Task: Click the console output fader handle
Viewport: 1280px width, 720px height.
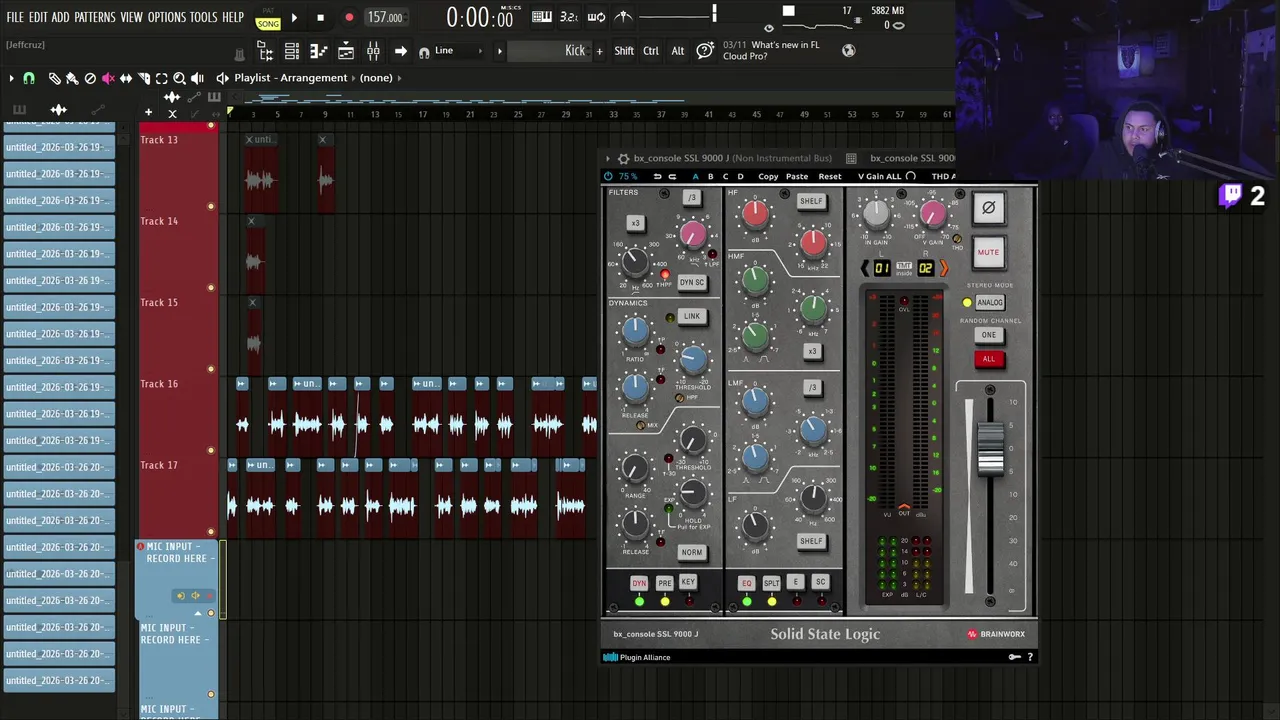Action: click(x=990, y=448)
